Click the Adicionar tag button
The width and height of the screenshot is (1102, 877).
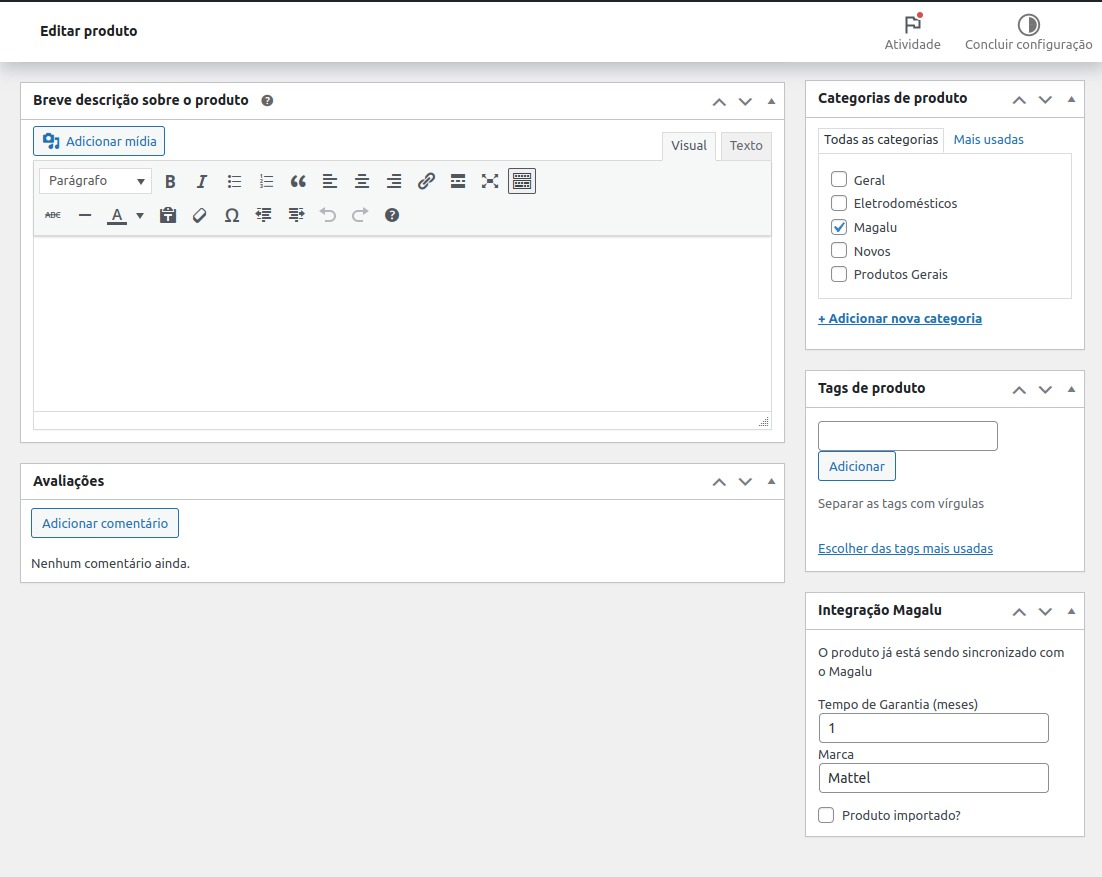point(857,467)
